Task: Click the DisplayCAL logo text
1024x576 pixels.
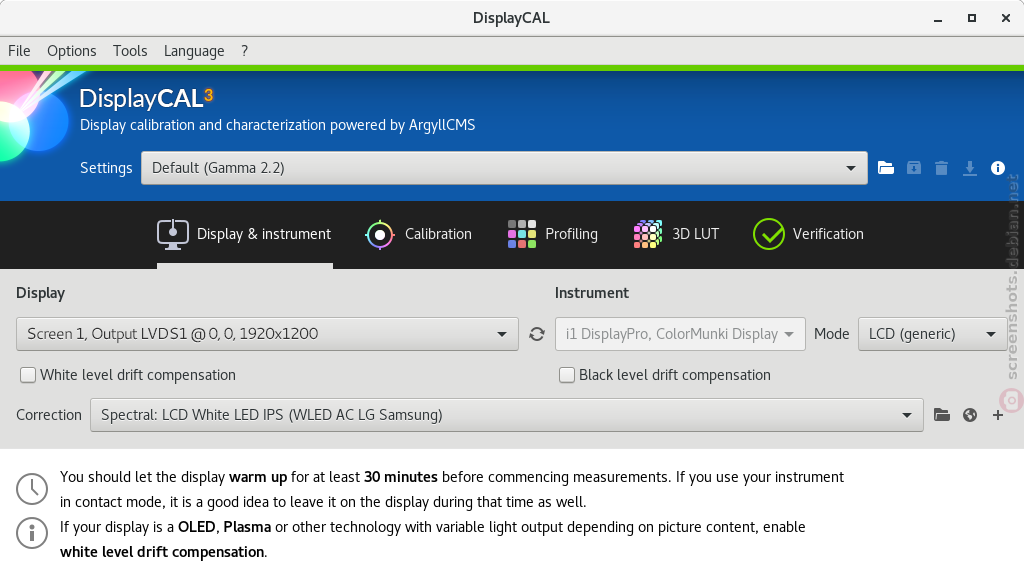Action: 146,99
